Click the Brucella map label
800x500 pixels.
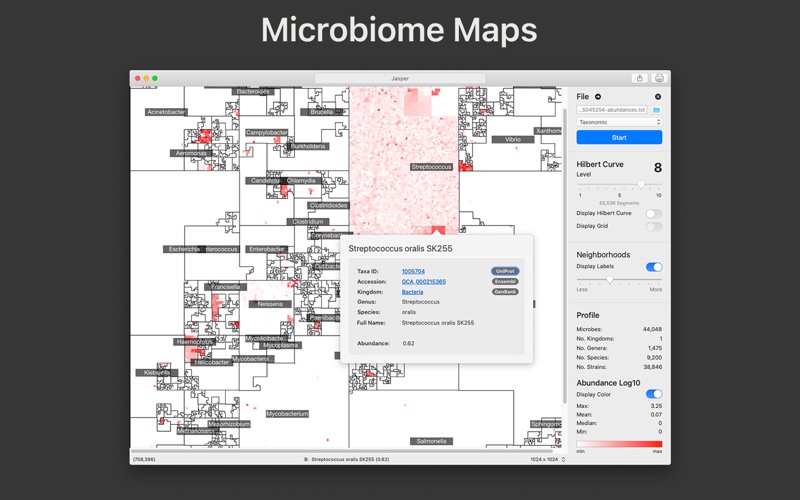(321, 112)
